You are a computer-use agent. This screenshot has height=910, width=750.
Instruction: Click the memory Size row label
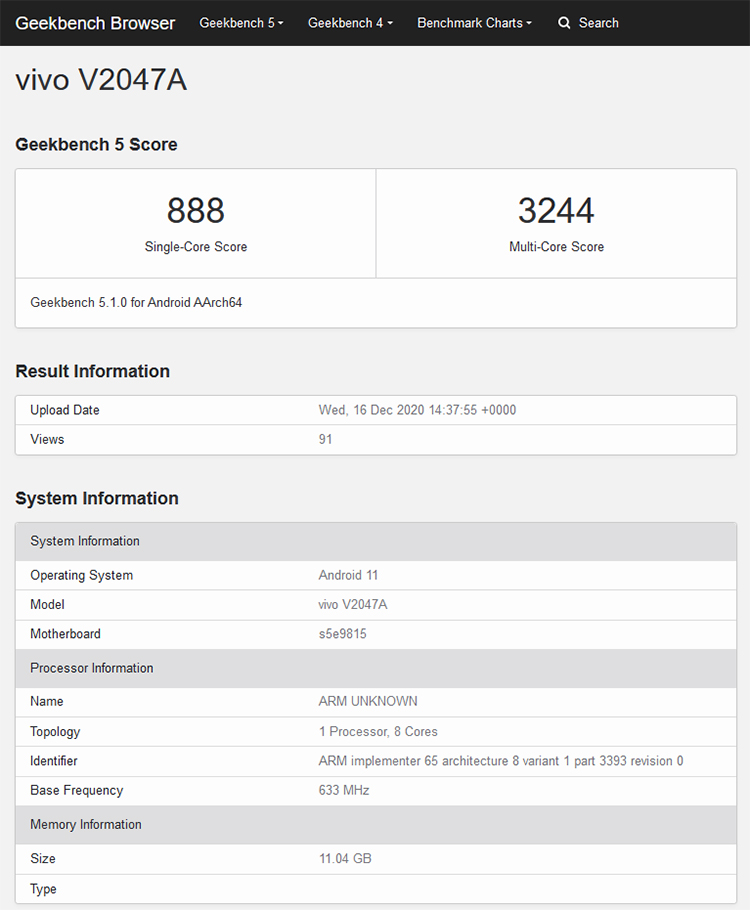[x=43, y=858]
